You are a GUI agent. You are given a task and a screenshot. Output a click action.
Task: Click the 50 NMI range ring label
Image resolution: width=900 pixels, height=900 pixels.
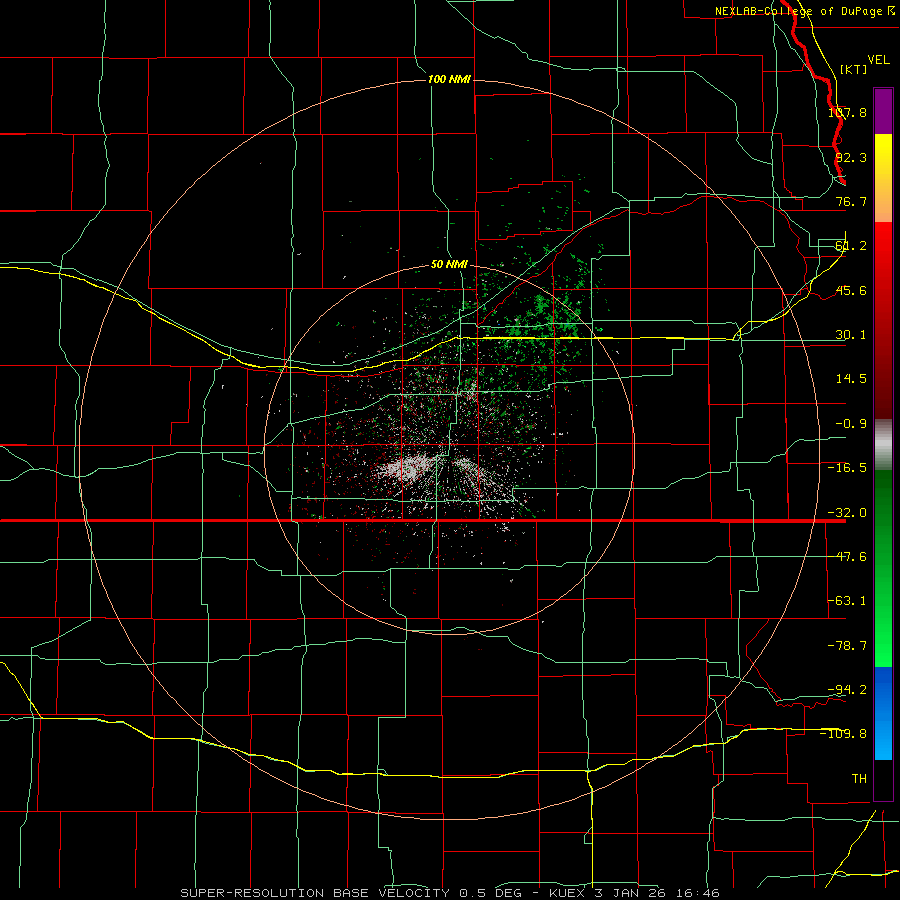click(x=449, y=264)
